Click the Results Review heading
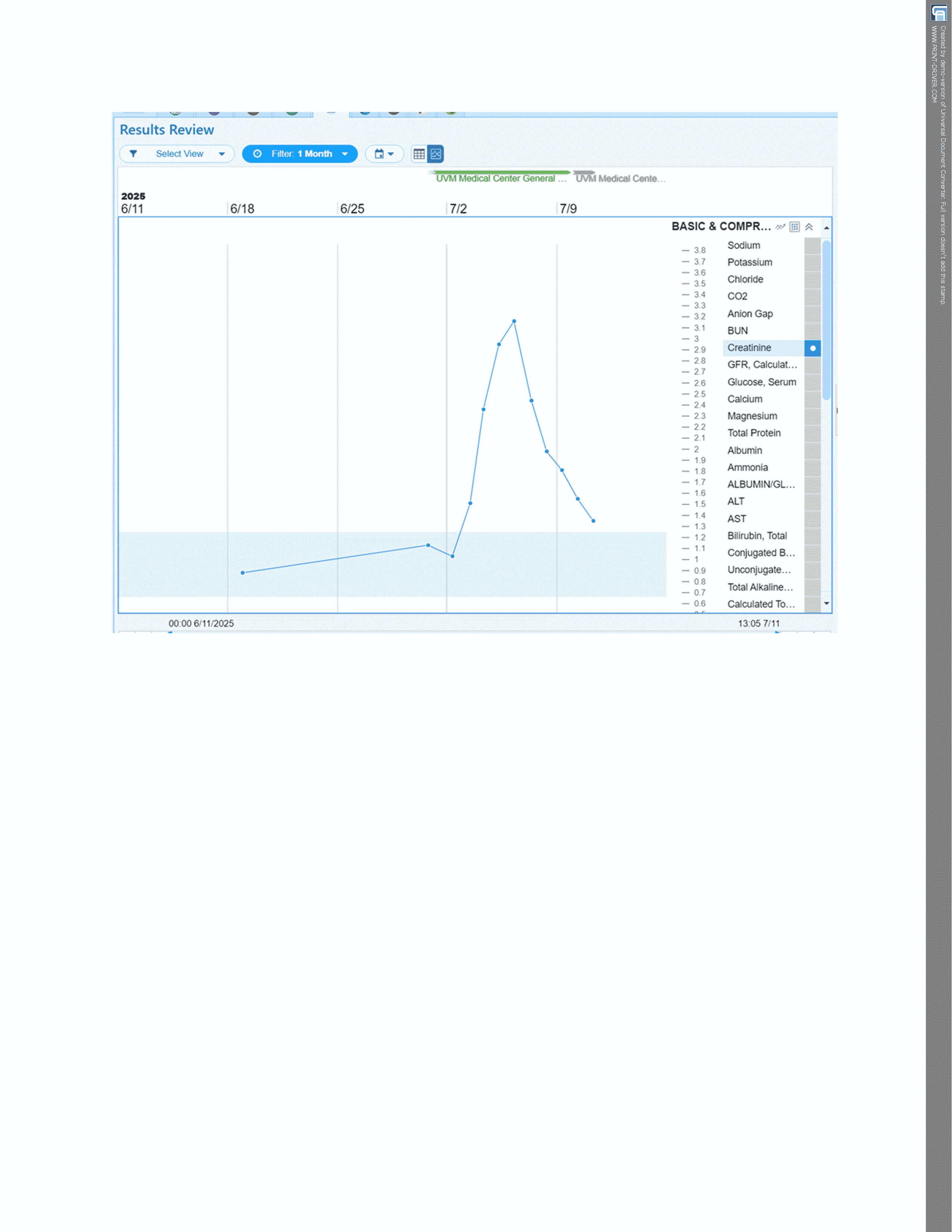The height and width of the screenshot is (1232, 952). point(167,130)
